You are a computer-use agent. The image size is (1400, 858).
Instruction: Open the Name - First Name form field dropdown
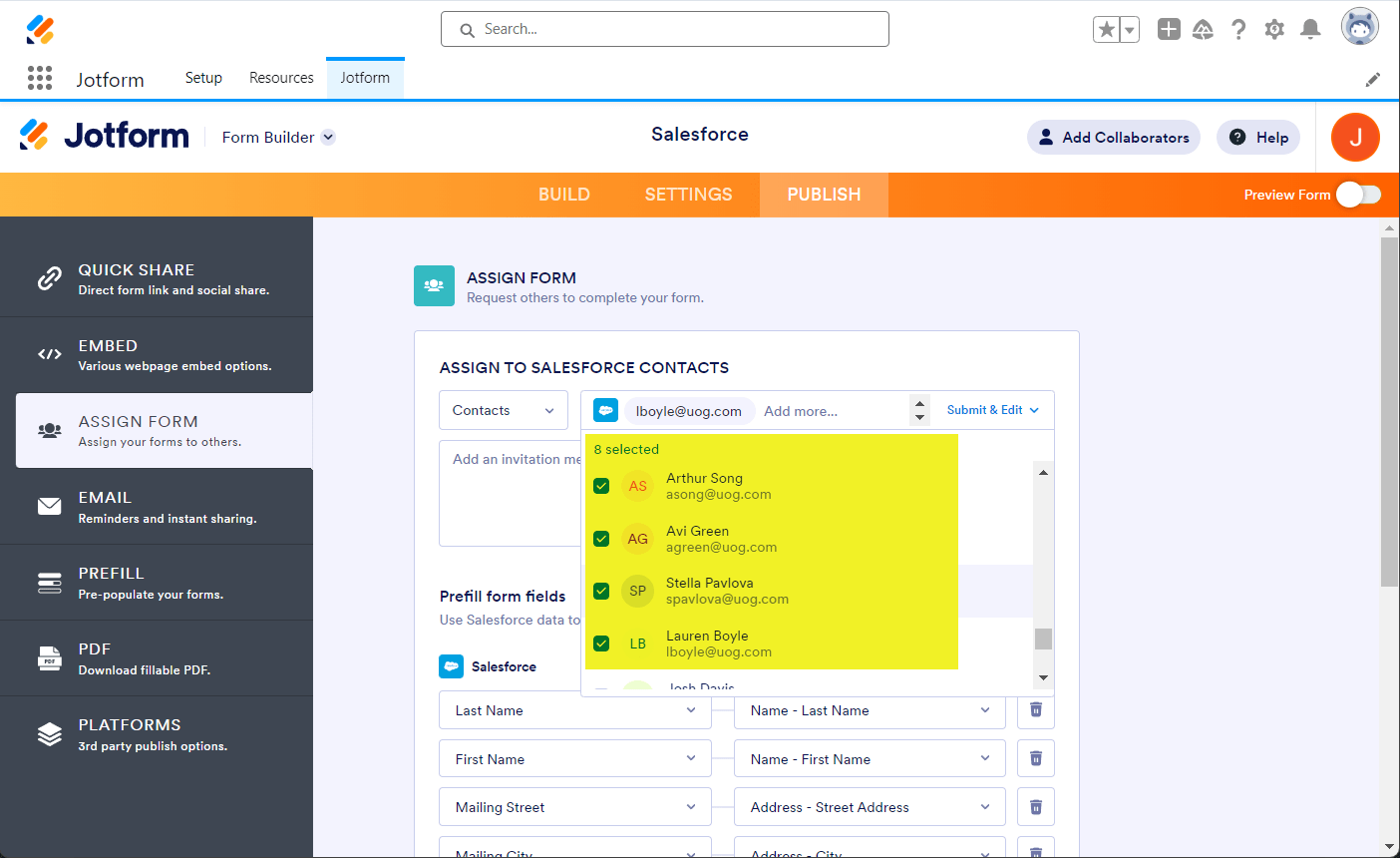click(871, 758)
